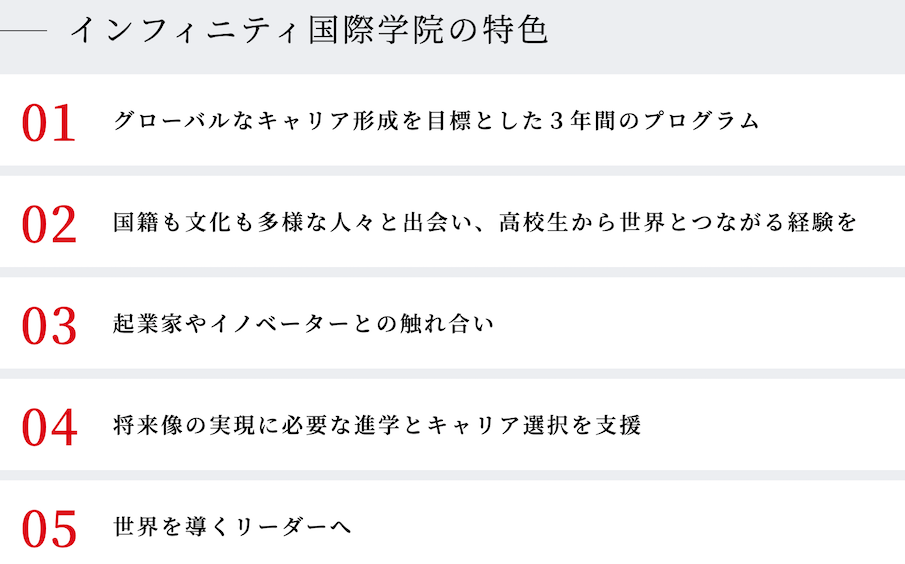Open the 将来像の実現に必要な進学 feature

coord(452,425)
